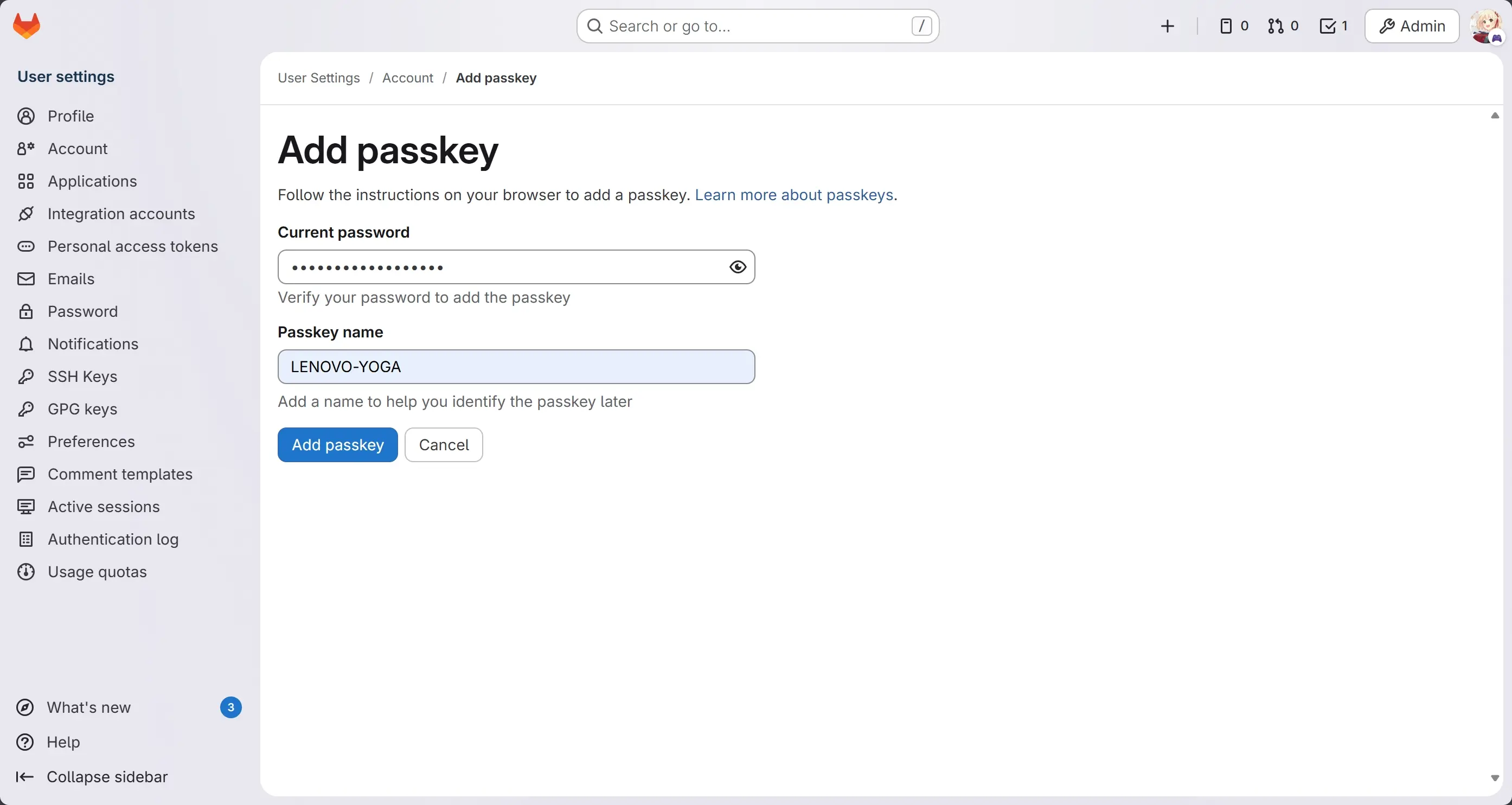Open the GitLab home via the fox logo
Viewport: 1512px width, 805px height.
click(x=27, y=25)
